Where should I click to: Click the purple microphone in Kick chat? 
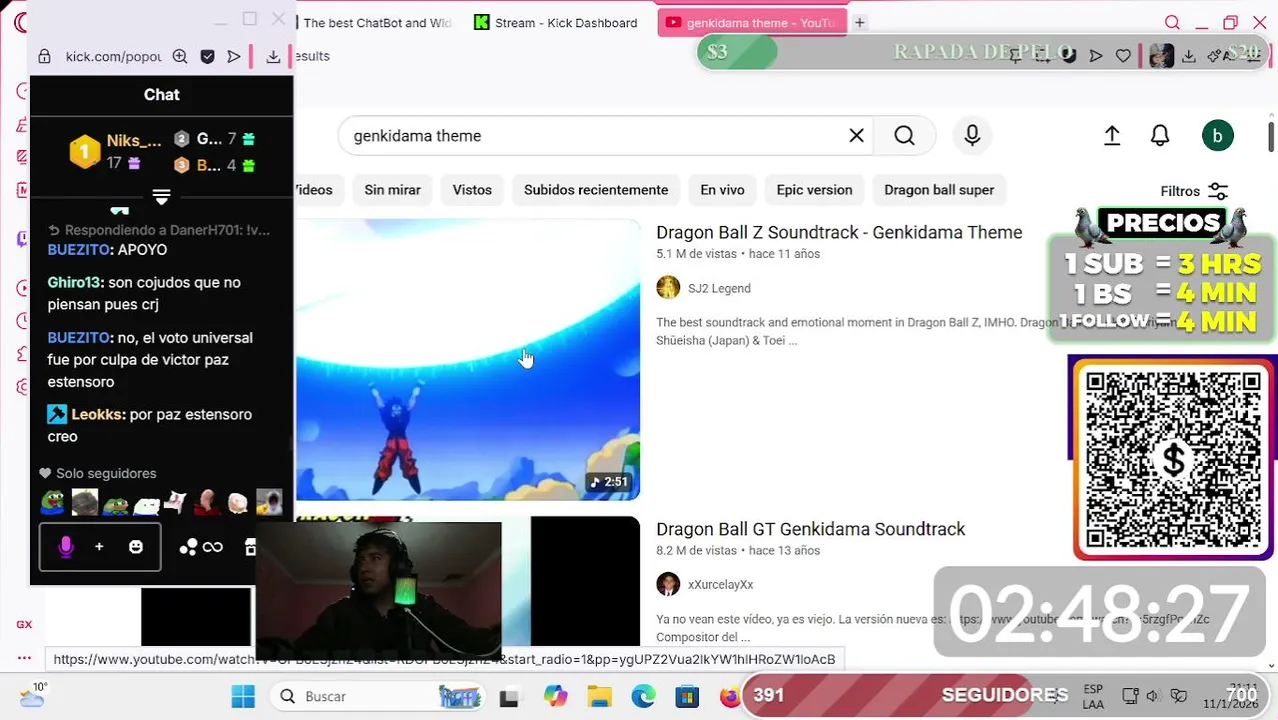coord(66,547)
